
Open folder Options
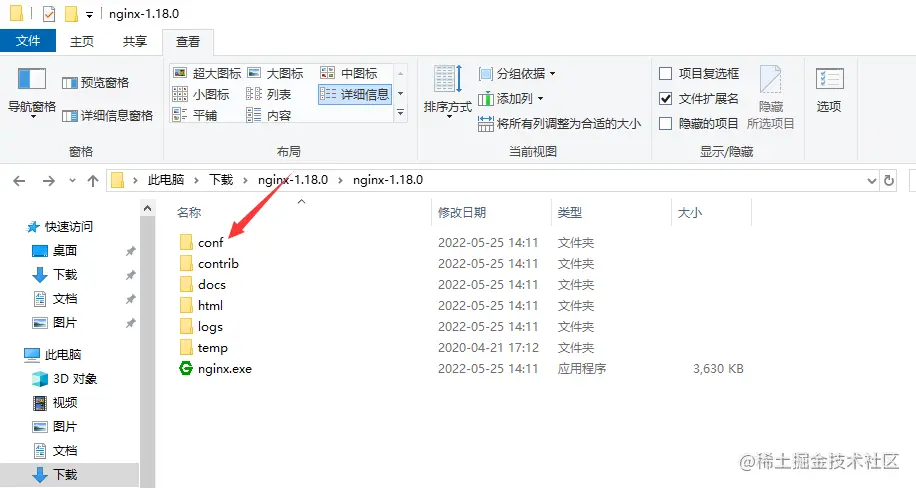pos(829,89)
